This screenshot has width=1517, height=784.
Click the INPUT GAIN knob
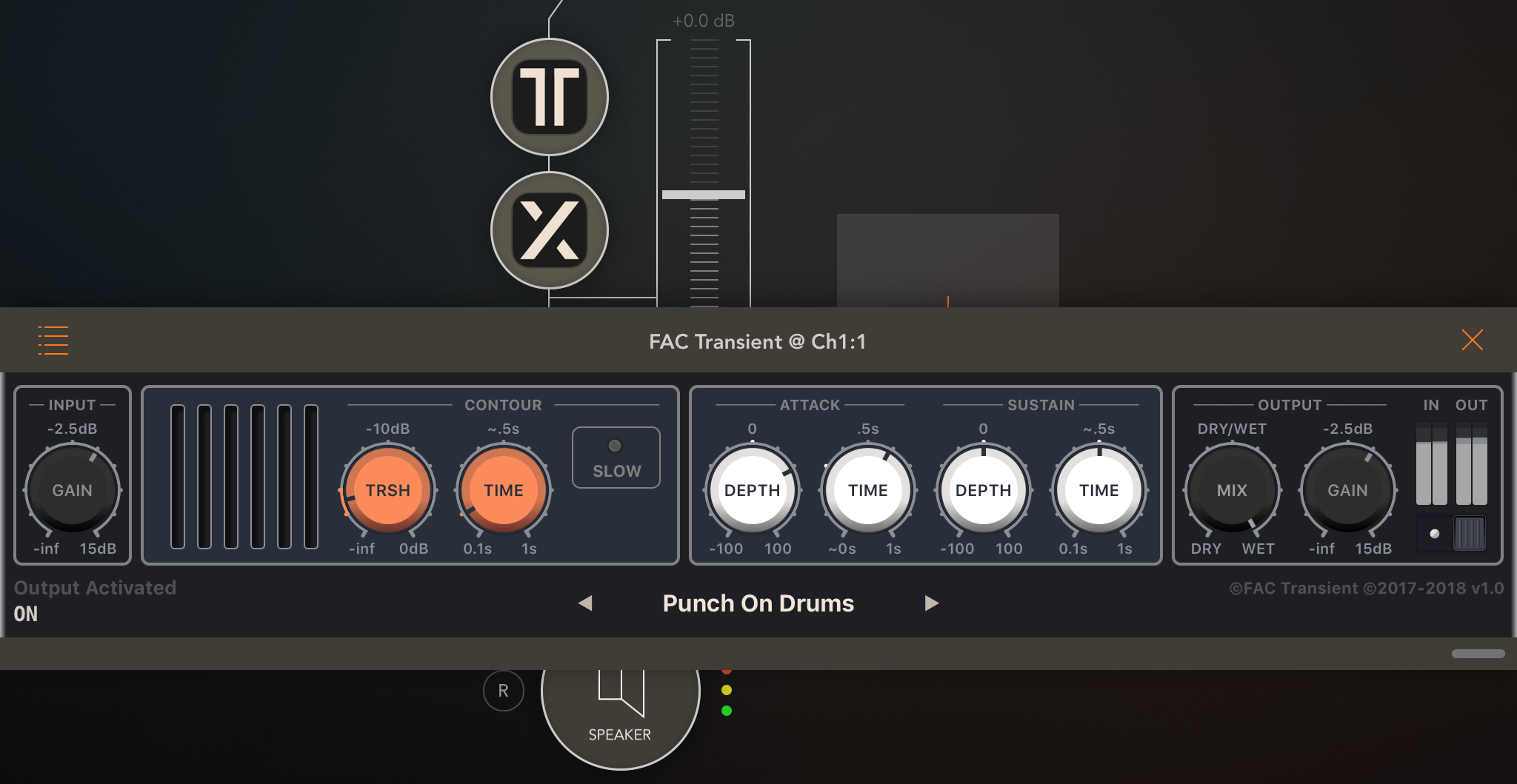coord(73,490)
